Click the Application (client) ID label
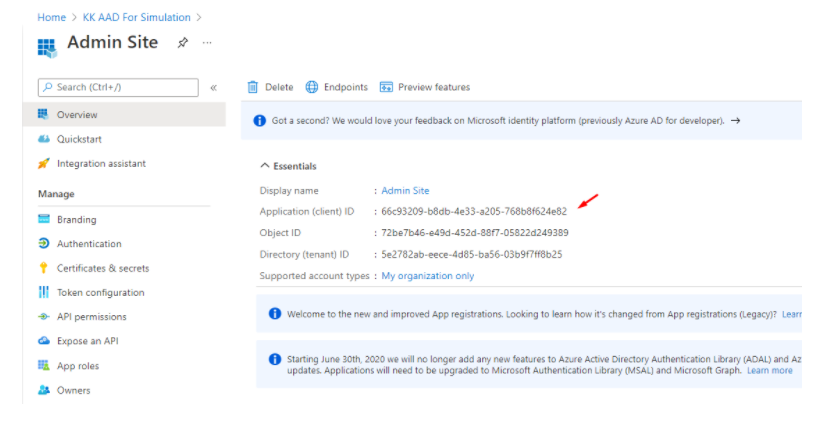 (x=307, y=212)
